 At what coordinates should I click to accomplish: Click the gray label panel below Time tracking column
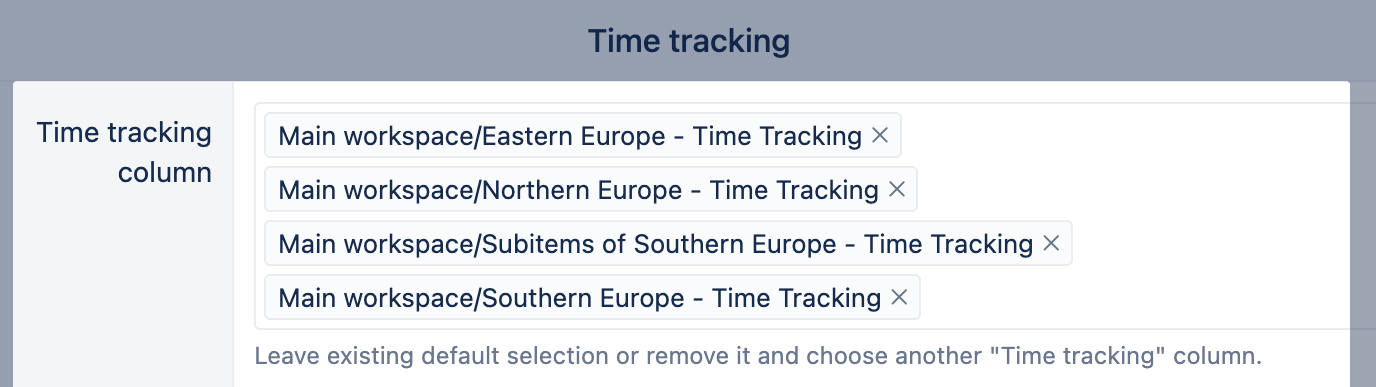123,290
